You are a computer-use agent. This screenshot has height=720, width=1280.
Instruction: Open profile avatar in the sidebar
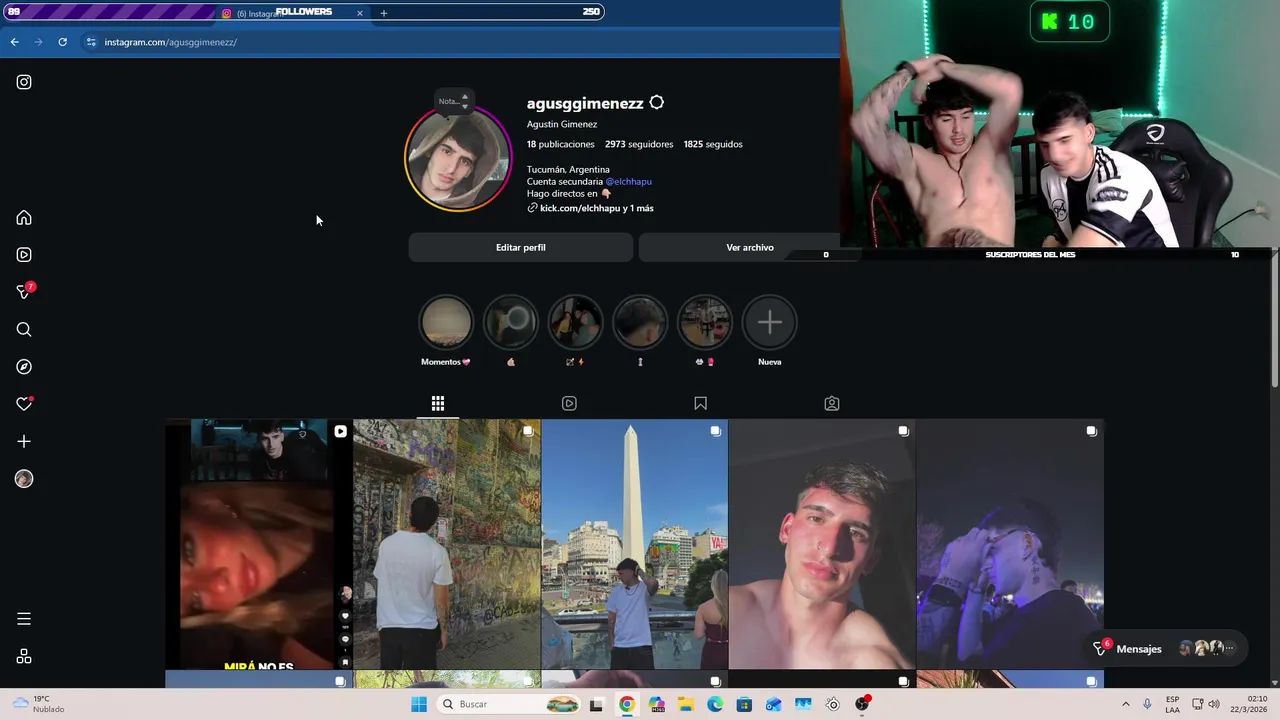(24, 479)
